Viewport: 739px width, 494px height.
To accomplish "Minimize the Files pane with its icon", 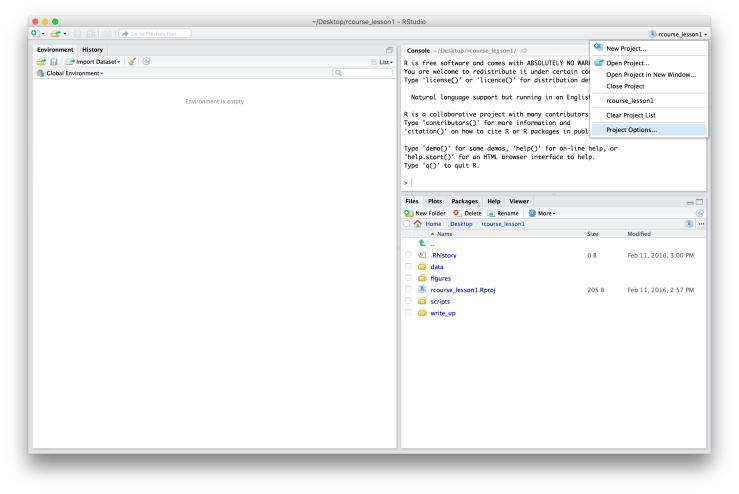I will (690, 202).
